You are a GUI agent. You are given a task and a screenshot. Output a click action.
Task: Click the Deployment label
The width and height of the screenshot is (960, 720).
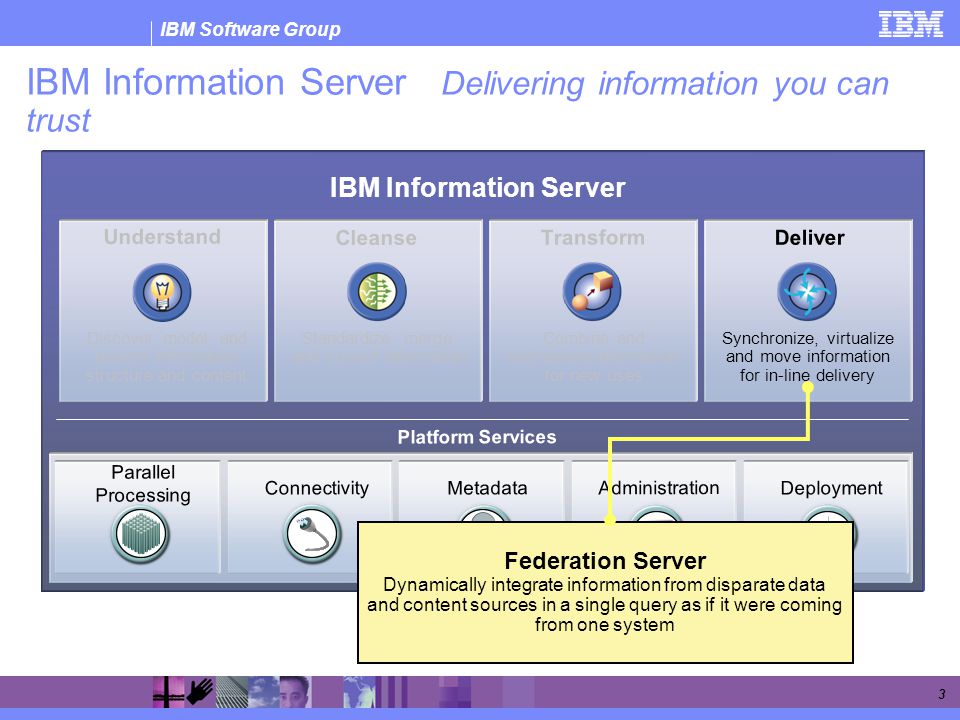[831, 488]
